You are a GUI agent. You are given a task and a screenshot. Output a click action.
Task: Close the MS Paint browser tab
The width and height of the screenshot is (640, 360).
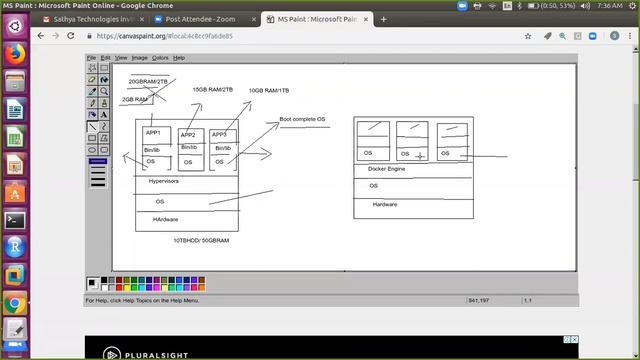click(366, 19)
